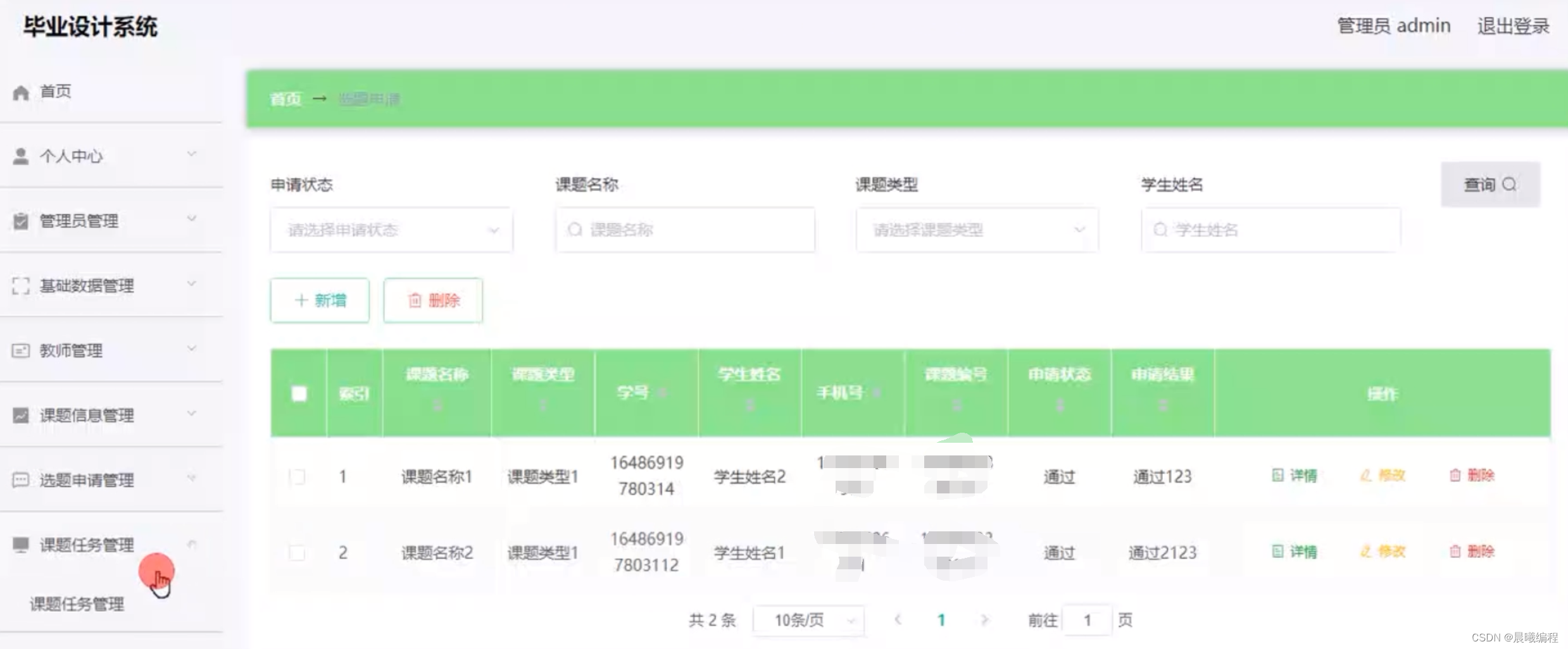
Task: Open the 课题任务管理 submenu item
Action: pyautogui.click(x=77, y=604)
